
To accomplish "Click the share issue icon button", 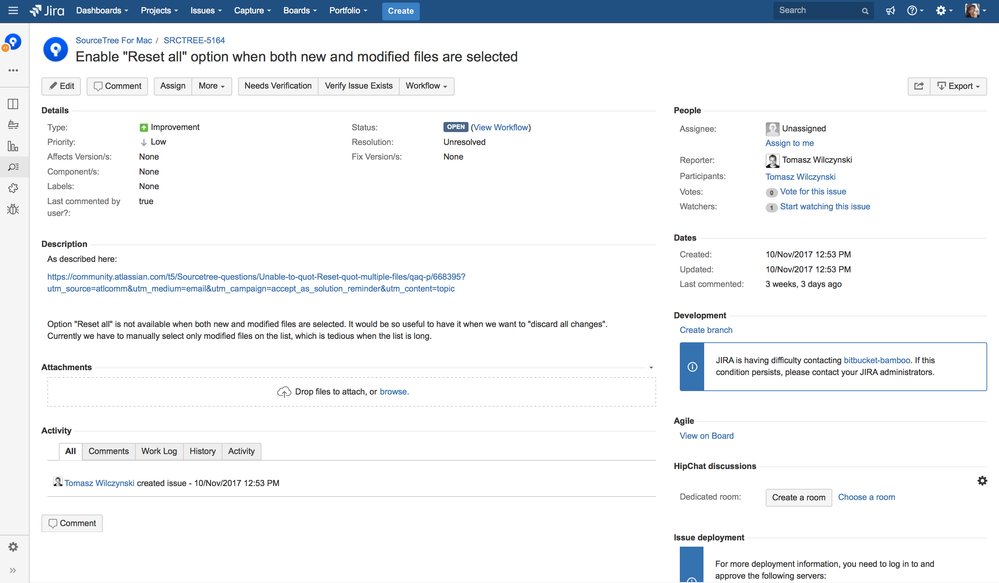I will pos(919,86).
